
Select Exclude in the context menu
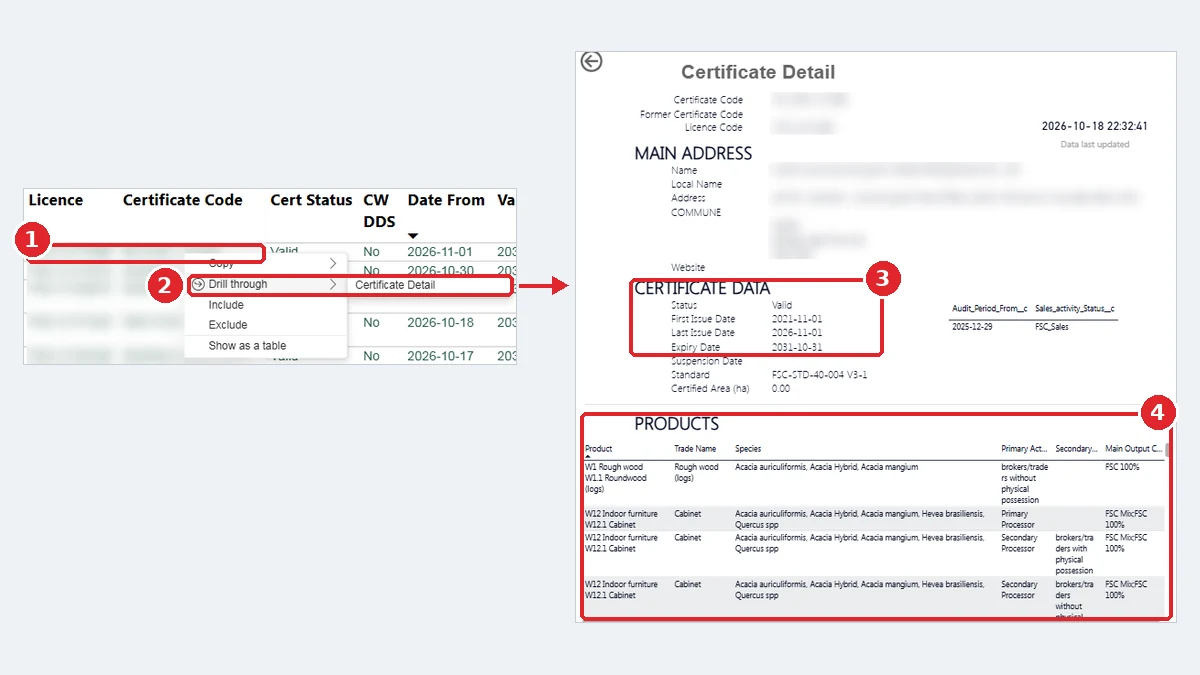[228, 325]
